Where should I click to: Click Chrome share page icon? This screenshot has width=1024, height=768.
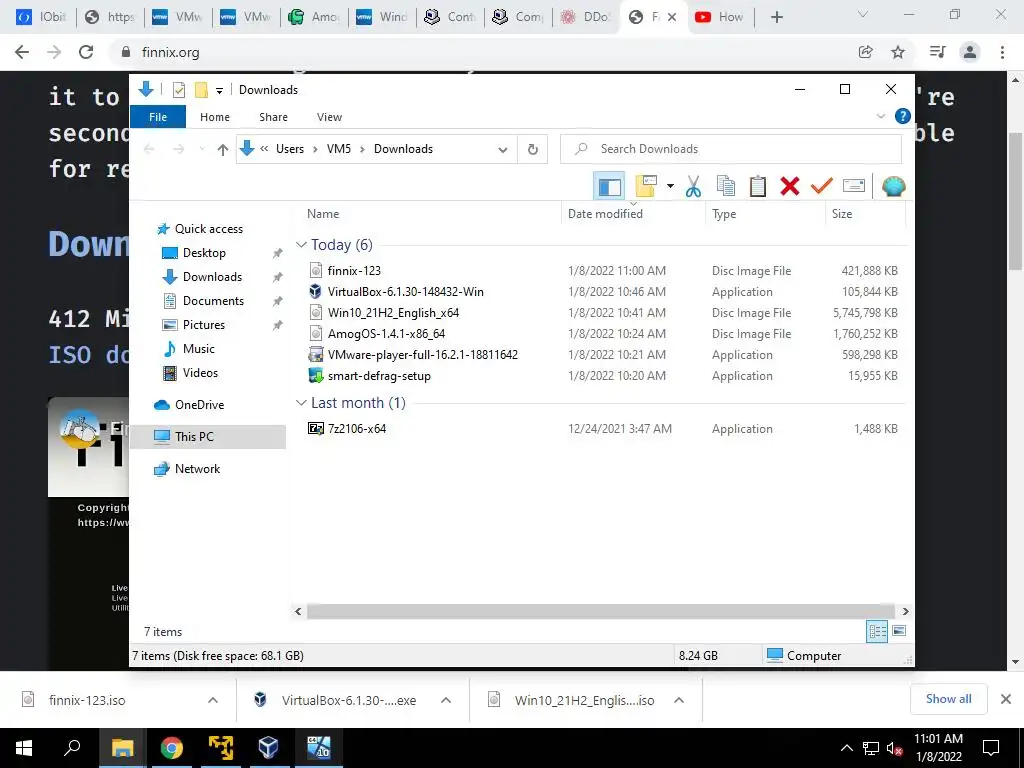(866, 52)
